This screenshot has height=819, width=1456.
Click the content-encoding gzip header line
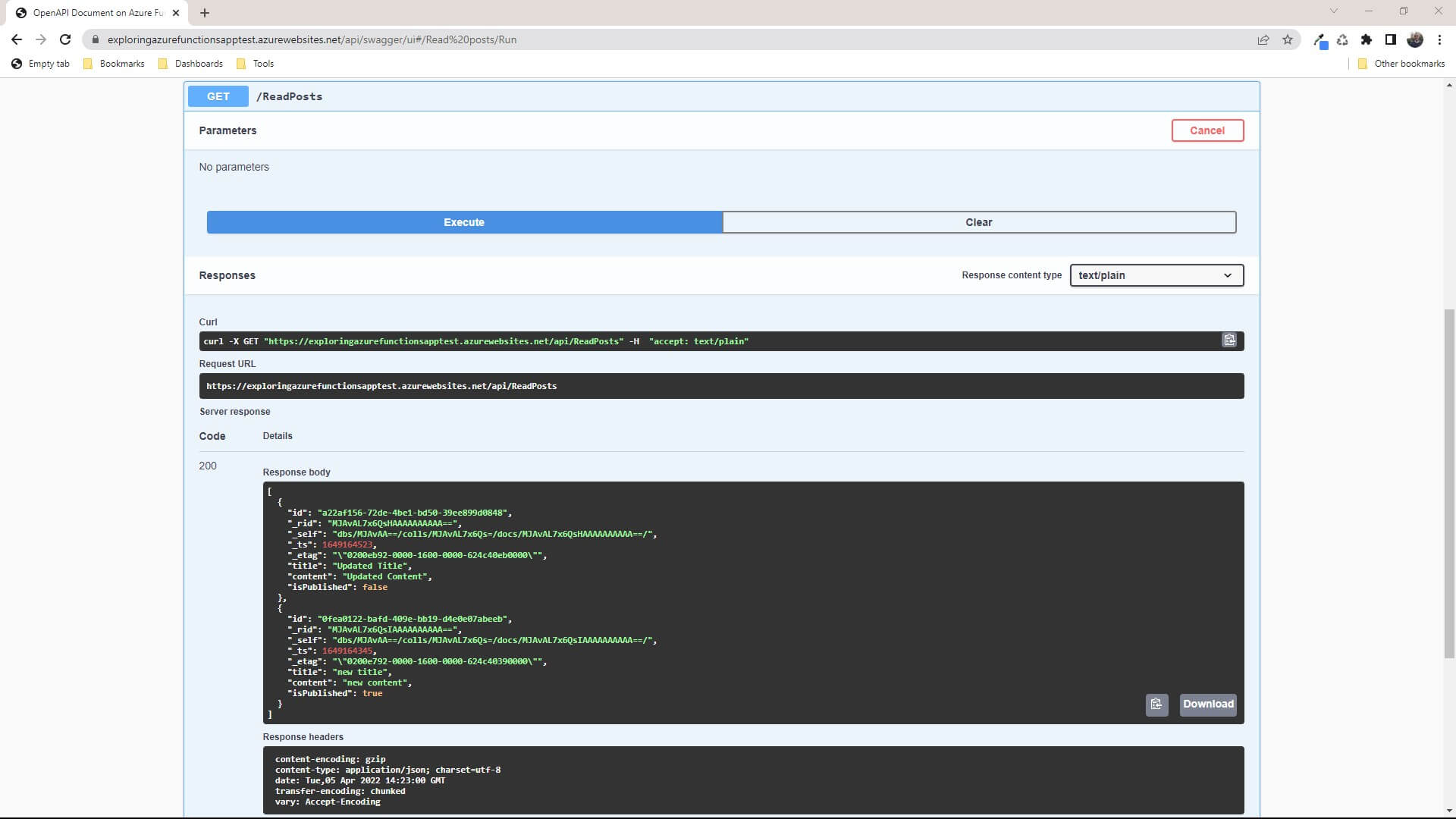tap(330, 759)
